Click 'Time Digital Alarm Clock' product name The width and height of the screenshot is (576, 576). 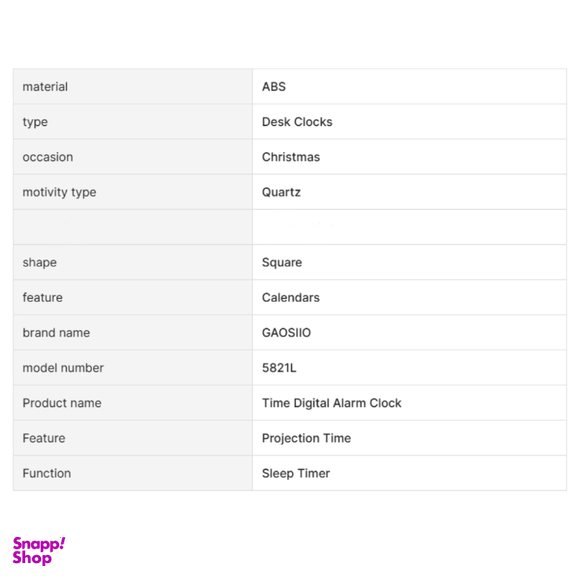331,403
